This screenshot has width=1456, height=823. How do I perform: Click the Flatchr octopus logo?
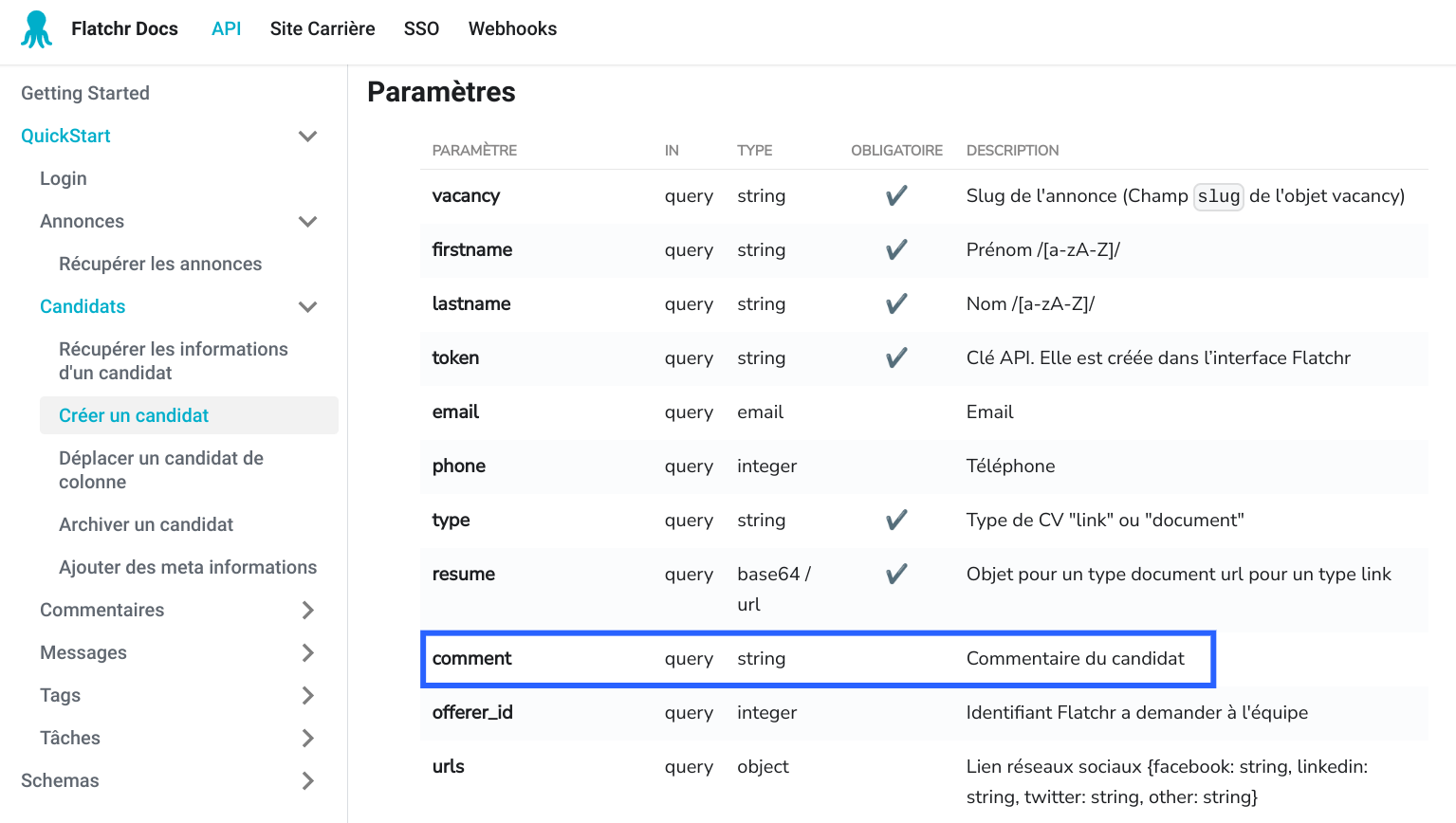tap(36, 27)
